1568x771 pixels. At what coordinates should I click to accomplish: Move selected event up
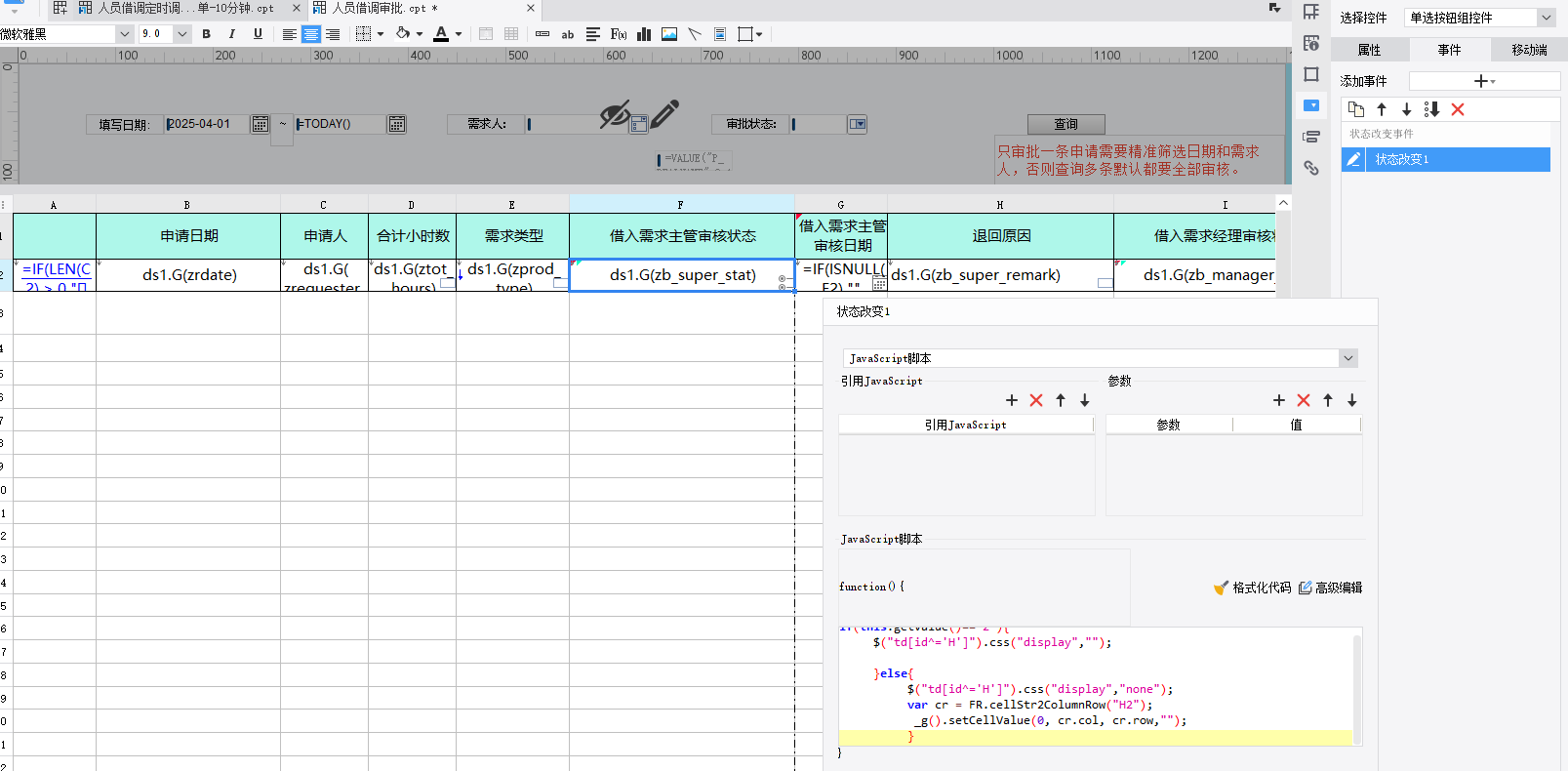1382,109
